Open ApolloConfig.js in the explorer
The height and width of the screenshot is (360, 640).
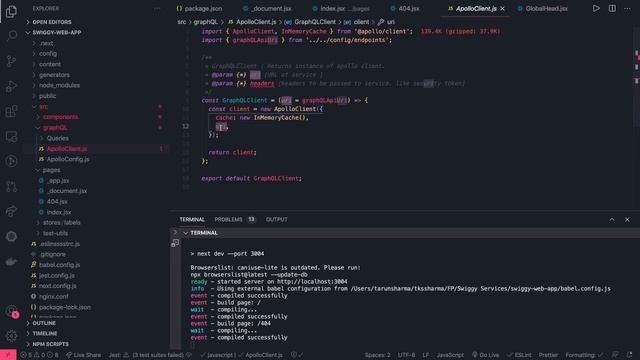coord(97,159)
